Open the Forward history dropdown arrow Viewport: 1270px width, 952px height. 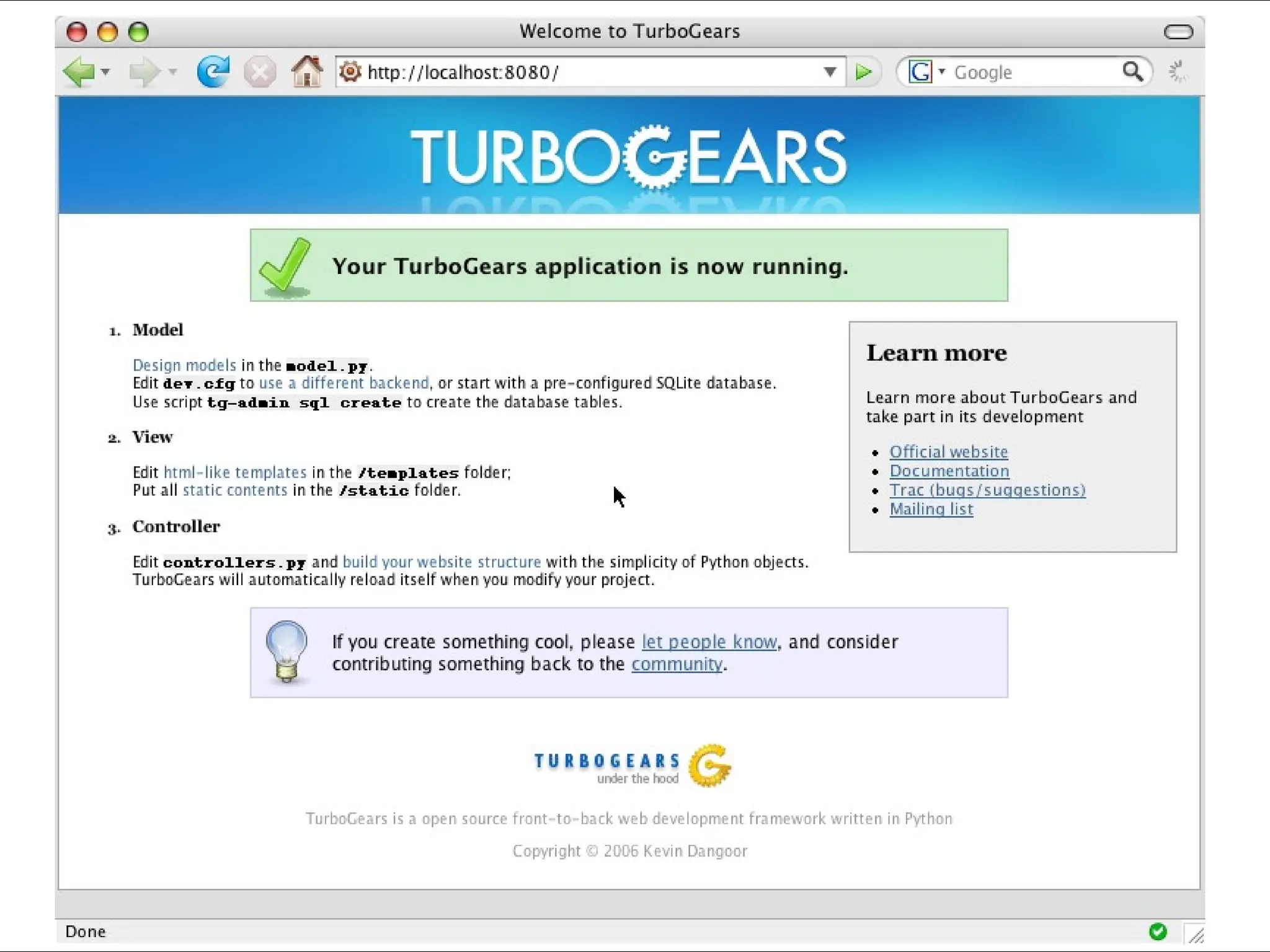[173, 73]
